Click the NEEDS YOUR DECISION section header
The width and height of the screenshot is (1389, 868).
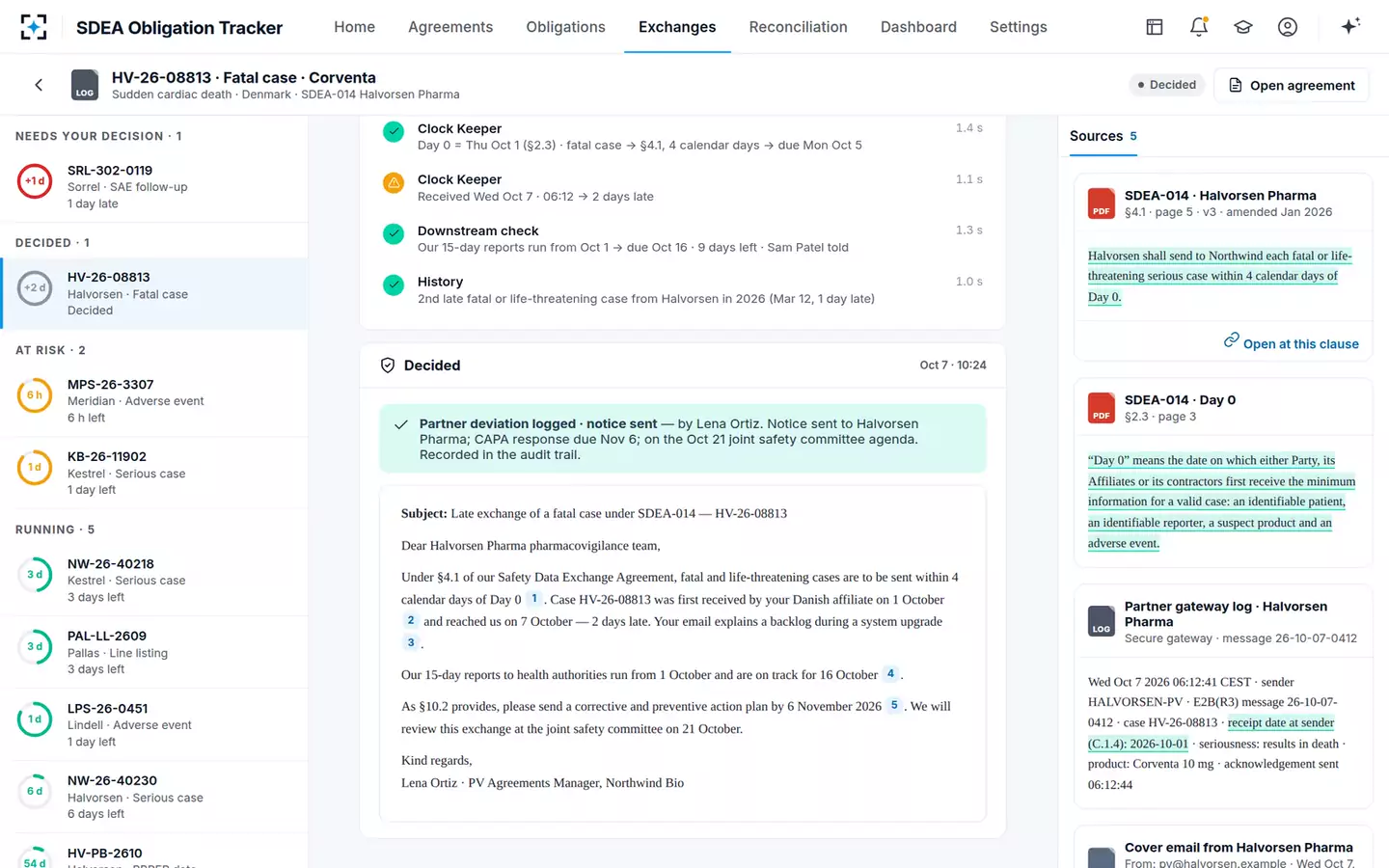click(x=98, y=136)
